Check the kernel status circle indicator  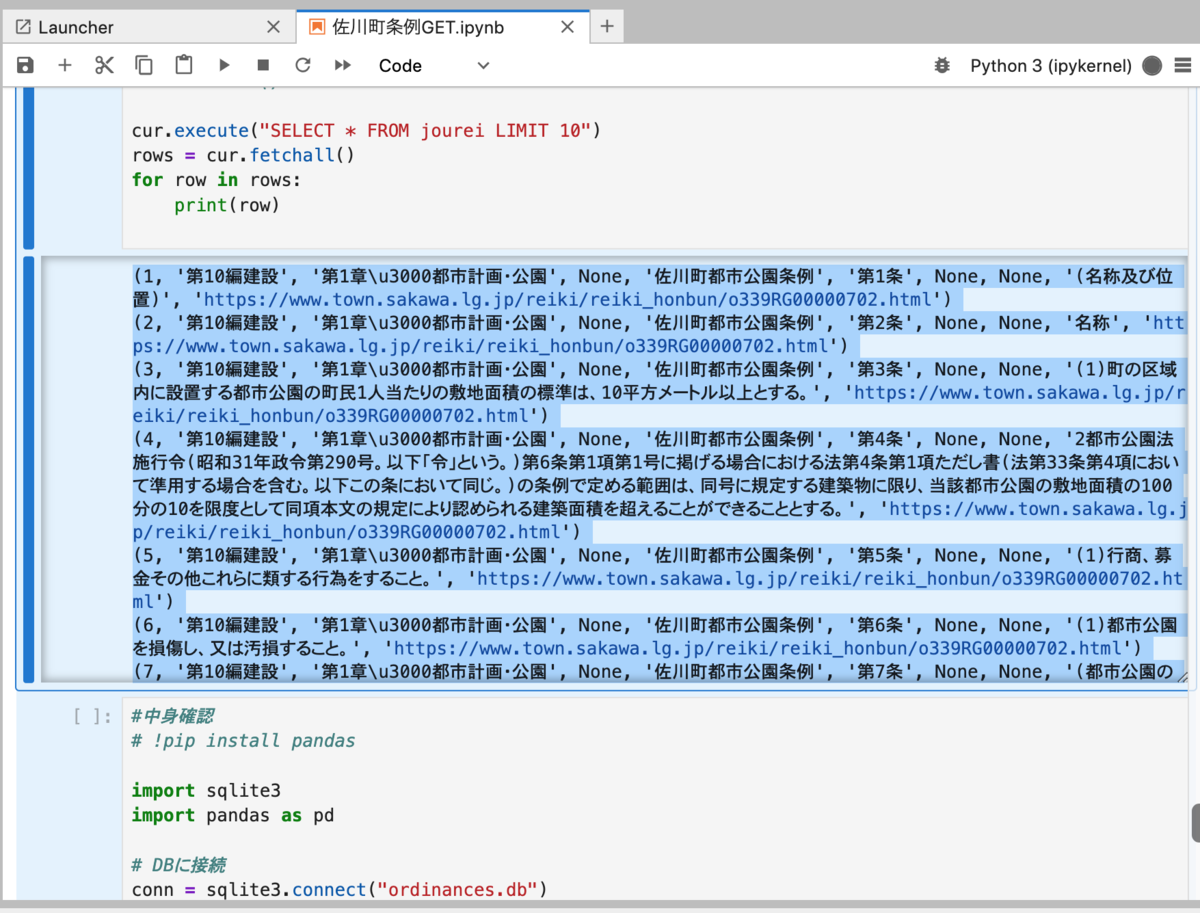coord(1152,66)
